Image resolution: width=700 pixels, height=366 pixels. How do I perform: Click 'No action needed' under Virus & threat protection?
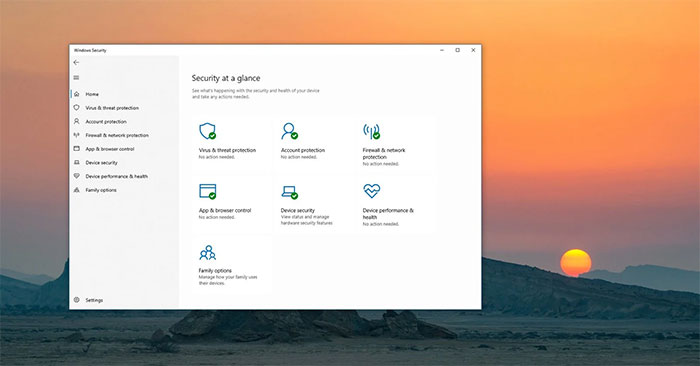217,157
